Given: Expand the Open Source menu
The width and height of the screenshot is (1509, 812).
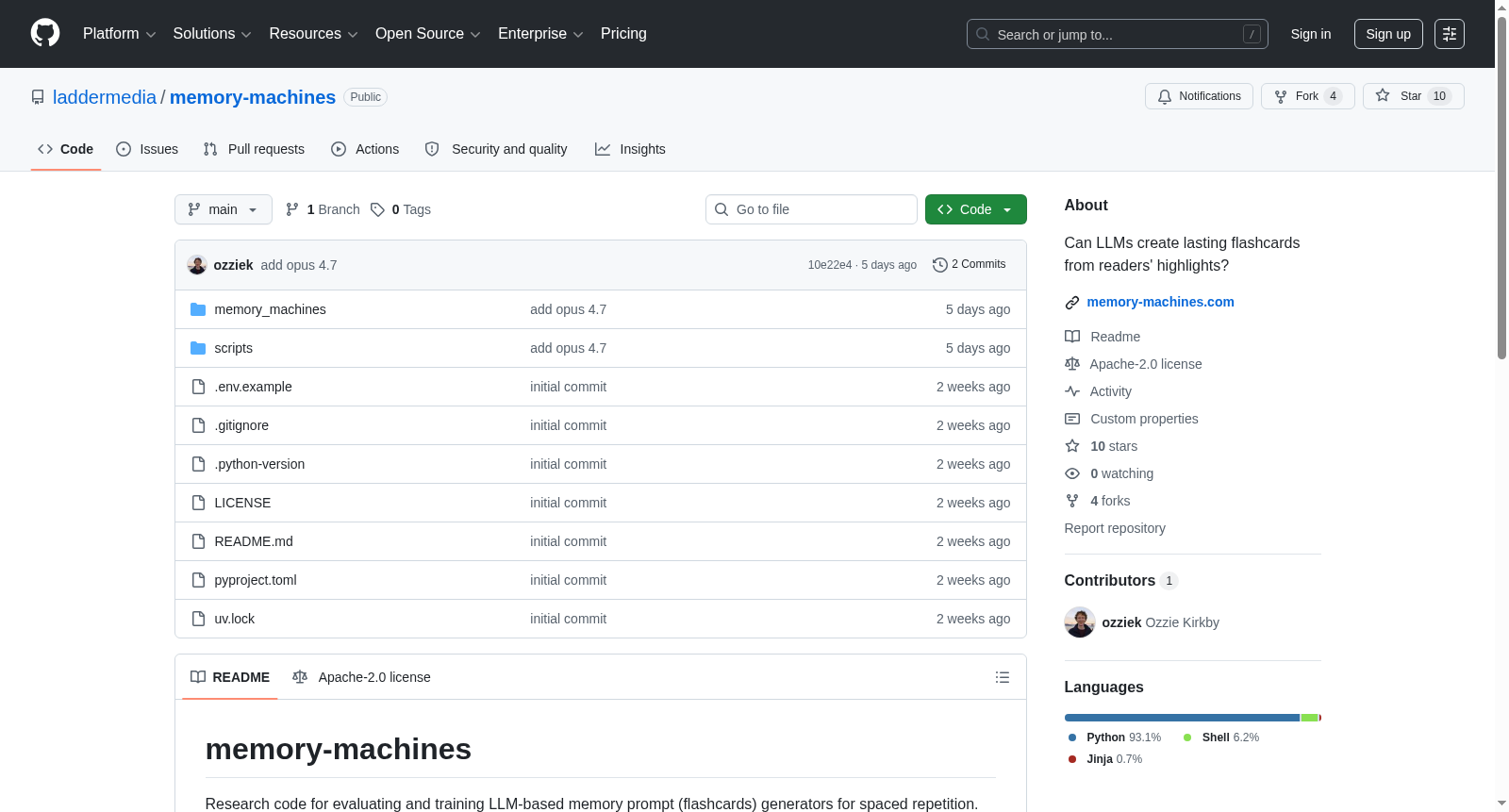Looking at the screenshot, I should 428,33.
